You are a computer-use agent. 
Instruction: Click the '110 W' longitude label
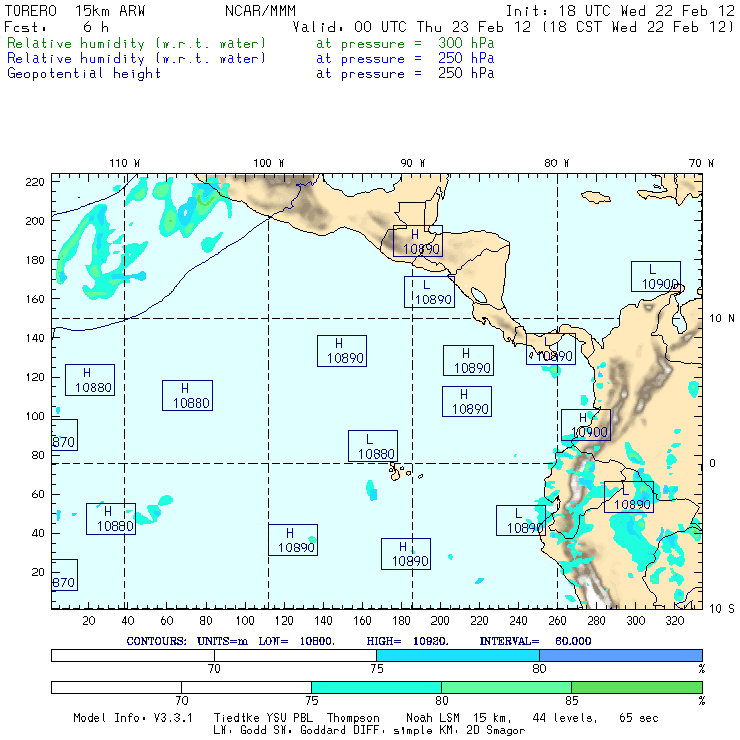click(x=125, y=163)
